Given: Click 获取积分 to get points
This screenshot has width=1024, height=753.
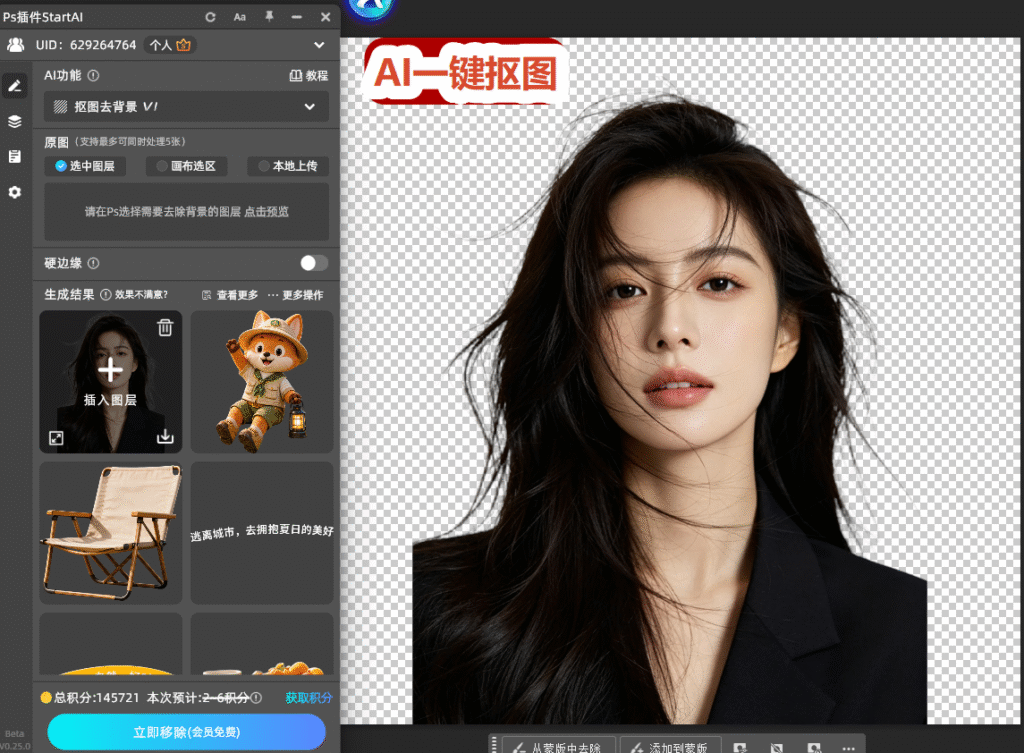Looking at the screenshot, I should pos(309,697).
